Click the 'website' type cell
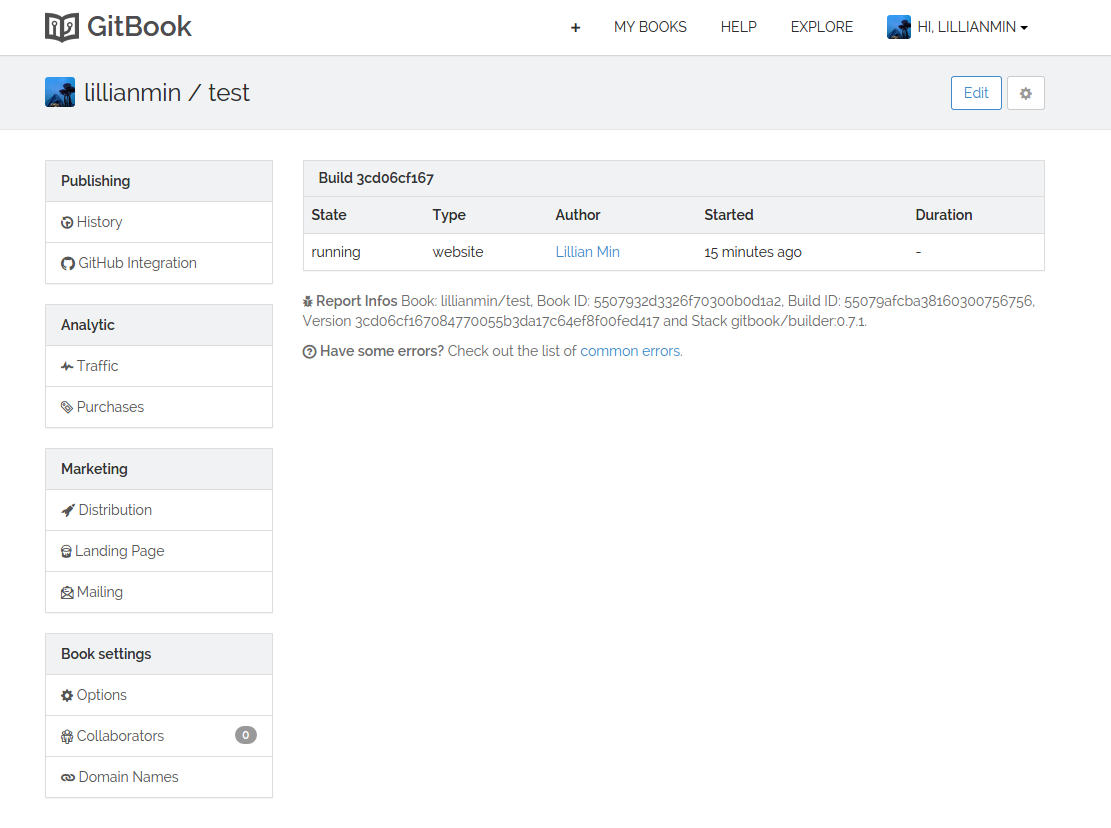Viewport: 1111px width, 828px height. coord(458,252)
